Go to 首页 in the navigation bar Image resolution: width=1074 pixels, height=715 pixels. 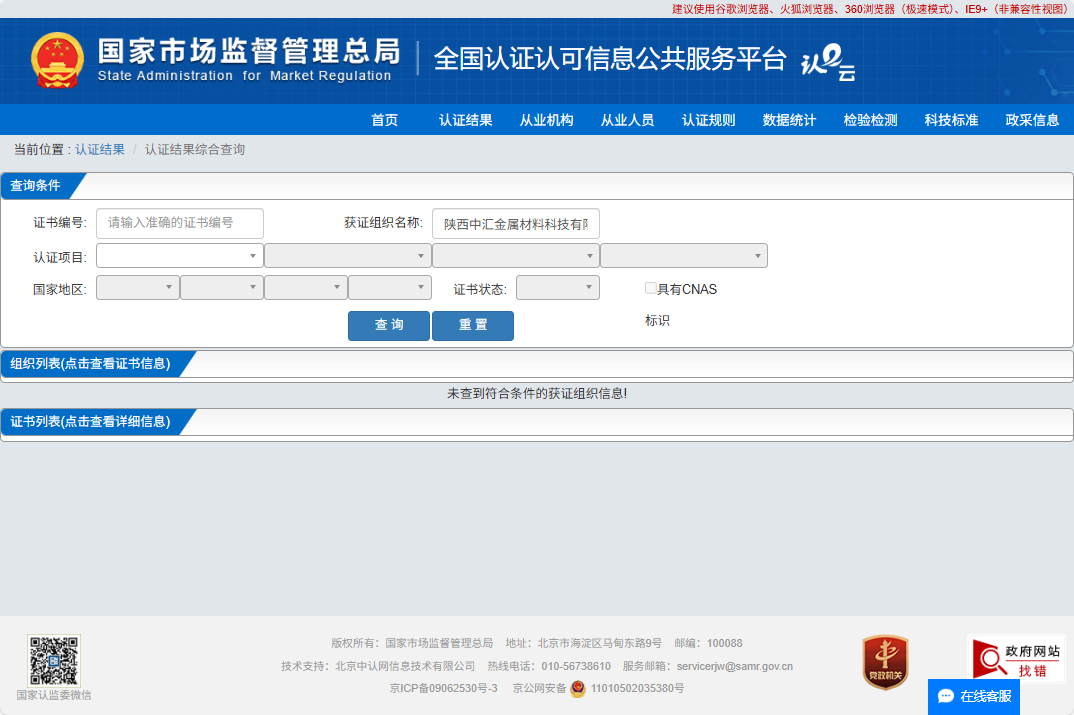click(384, 120)
